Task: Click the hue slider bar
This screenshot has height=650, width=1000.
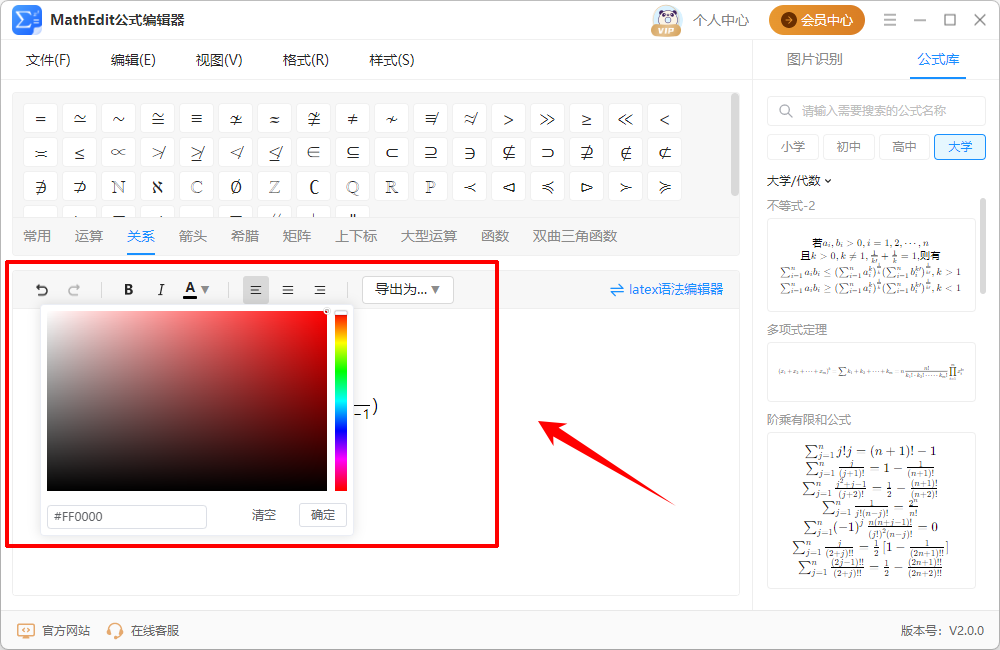Action: tap(341, 401)
